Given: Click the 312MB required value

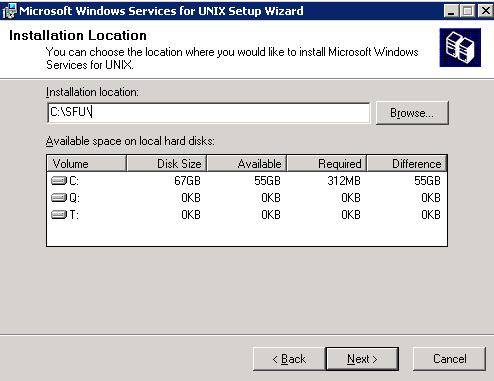Looking at the screenshot, I should pos(344,181).
